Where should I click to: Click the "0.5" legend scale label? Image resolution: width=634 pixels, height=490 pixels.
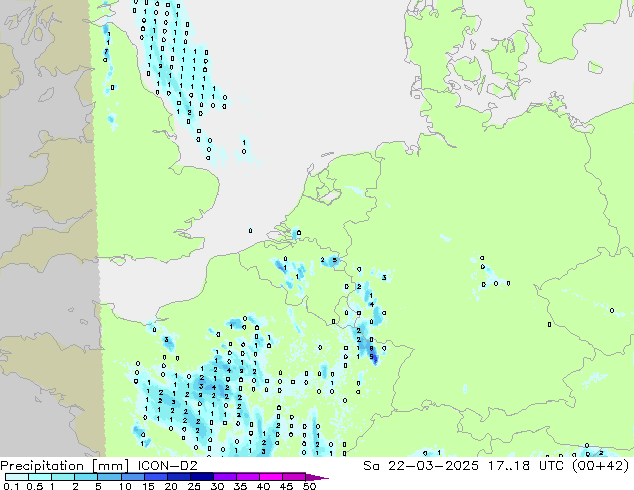(x=35, y=486)
